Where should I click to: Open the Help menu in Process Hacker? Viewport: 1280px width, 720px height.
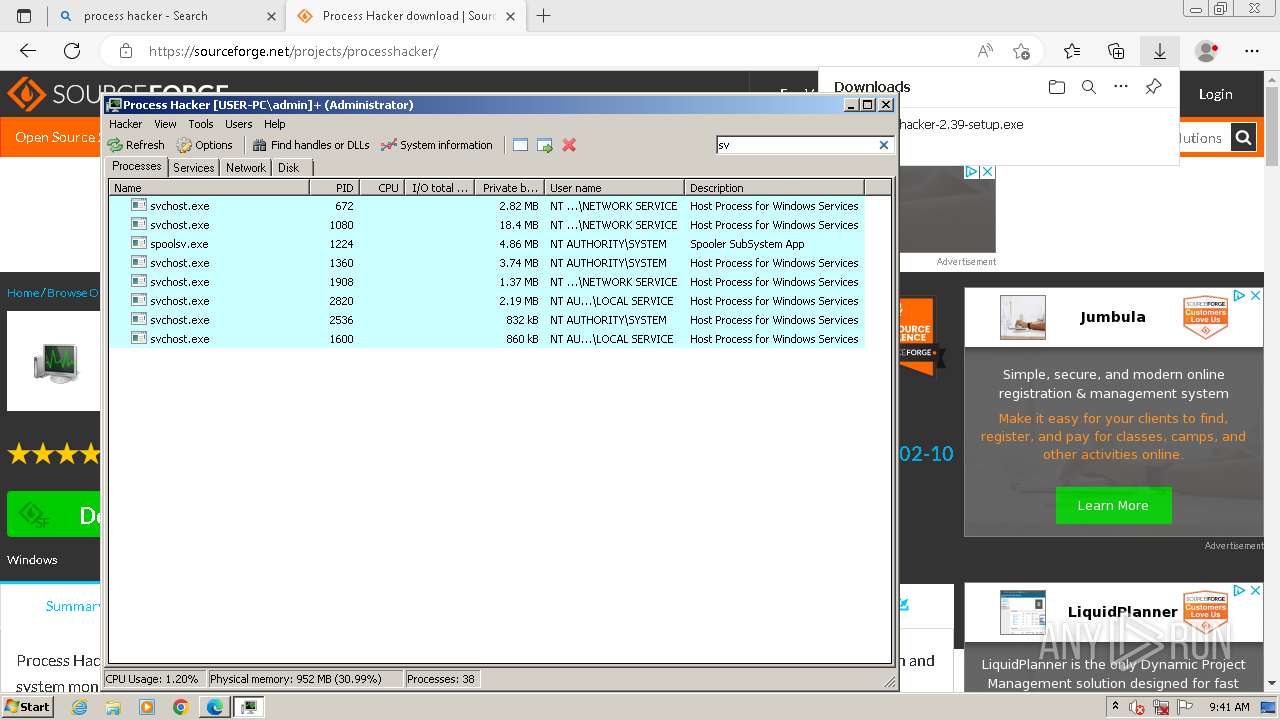(x=275, y=124)
